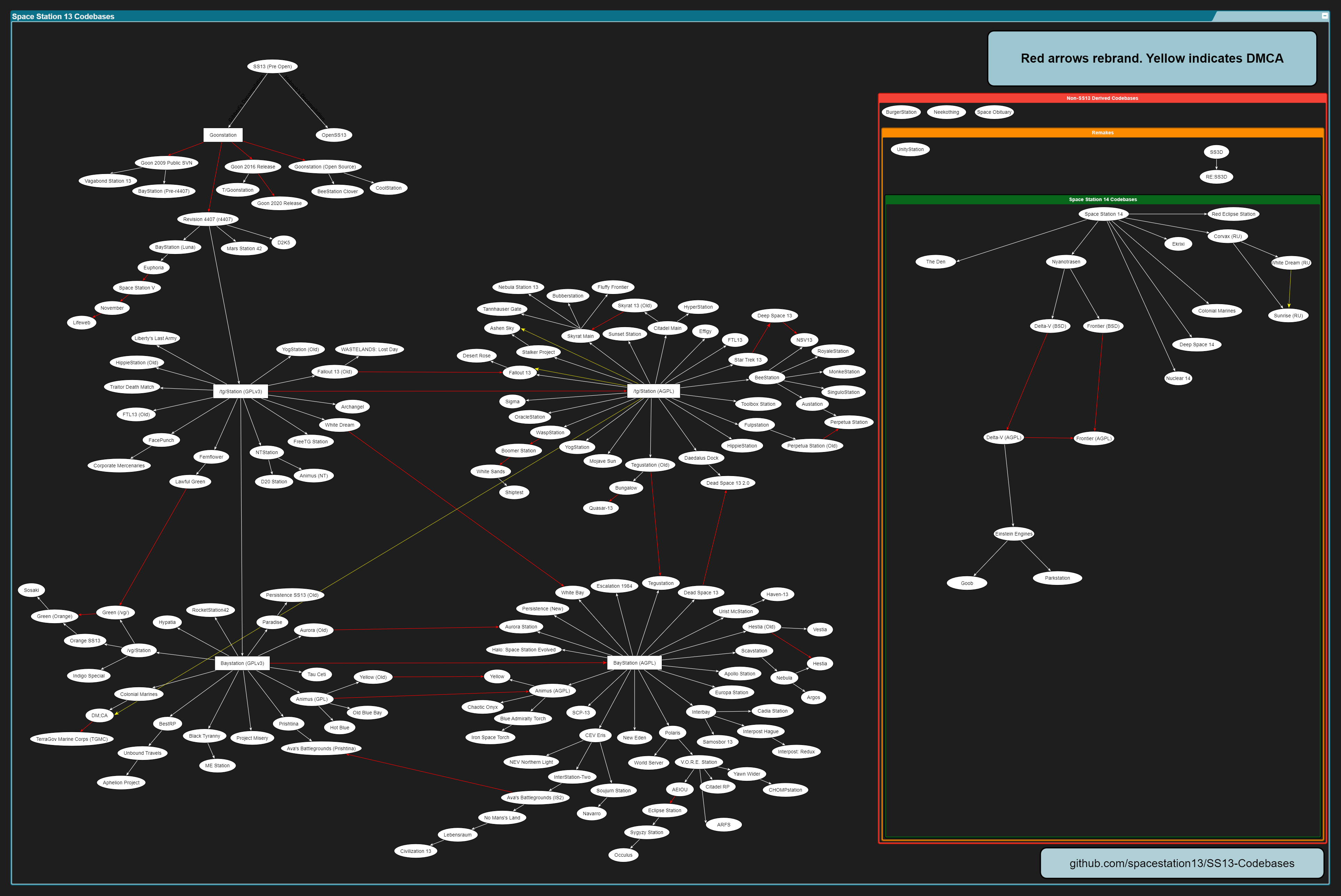Click the Revision 4407 (r4407) node
Image resolution: width=1341 pixels, height=896 pixels.
pos(207,219)
